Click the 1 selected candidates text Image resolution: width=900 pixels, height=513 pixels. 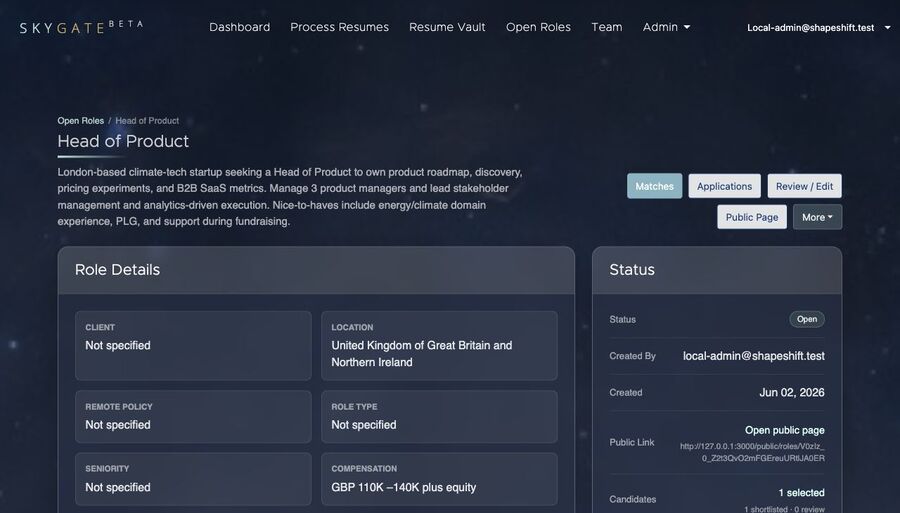pos(801,493)
